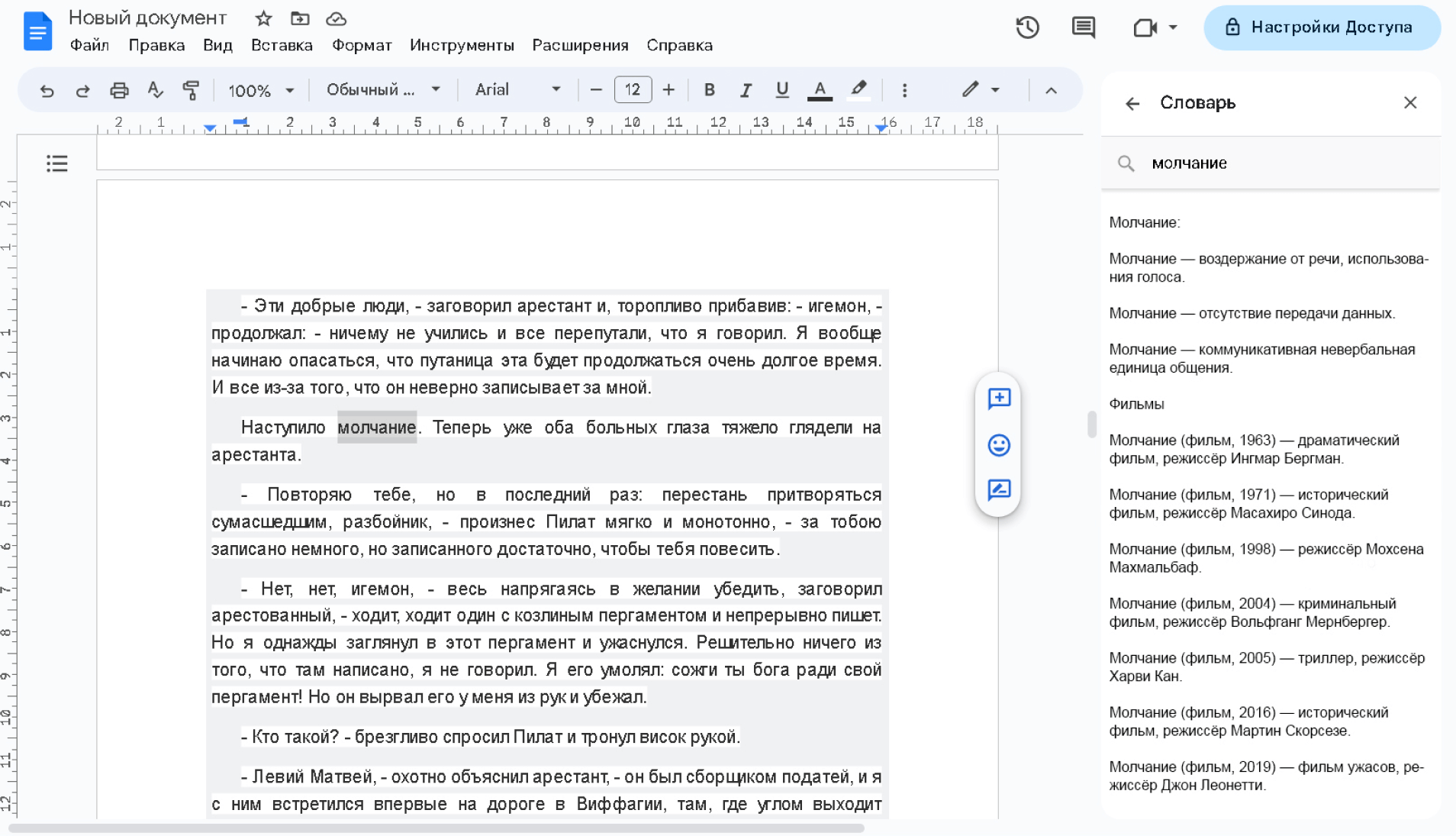Open version history clock icon

coord(1027,27)
